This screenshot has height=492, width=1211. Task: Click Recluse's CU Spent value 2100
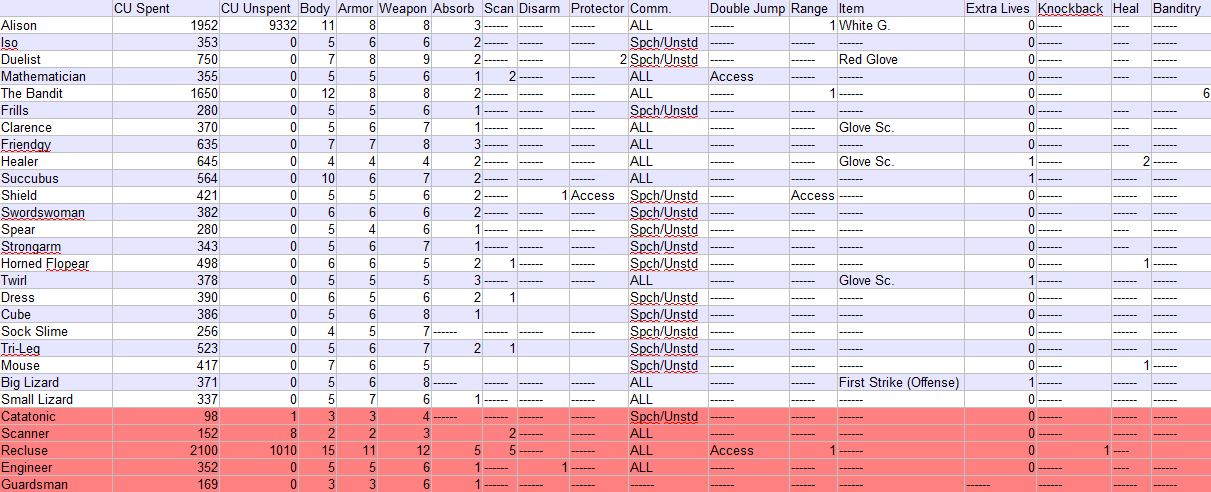pos(164,450)
